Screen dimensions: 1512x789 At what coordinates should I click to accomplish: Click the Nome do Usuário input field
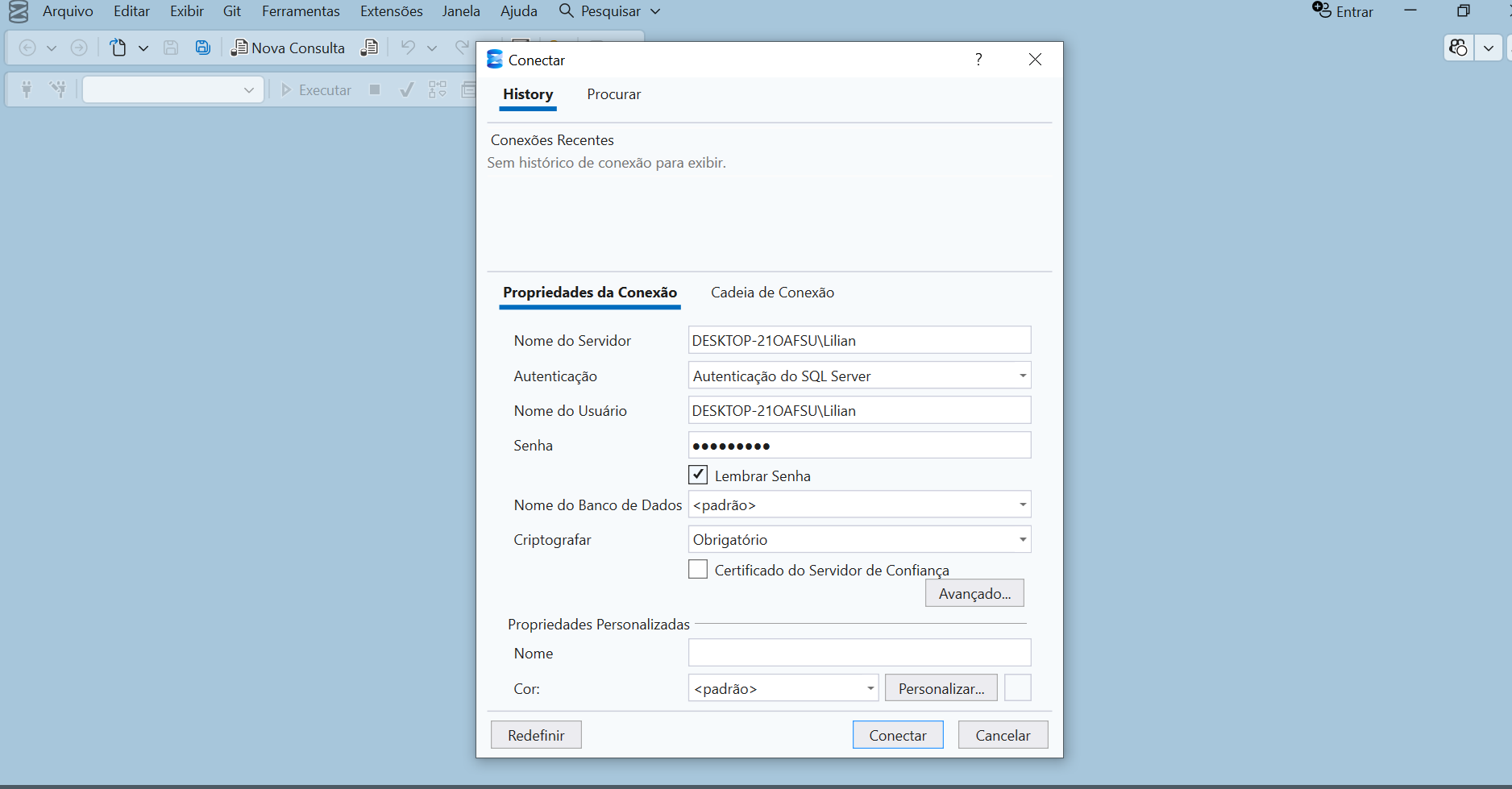point(859,410)
